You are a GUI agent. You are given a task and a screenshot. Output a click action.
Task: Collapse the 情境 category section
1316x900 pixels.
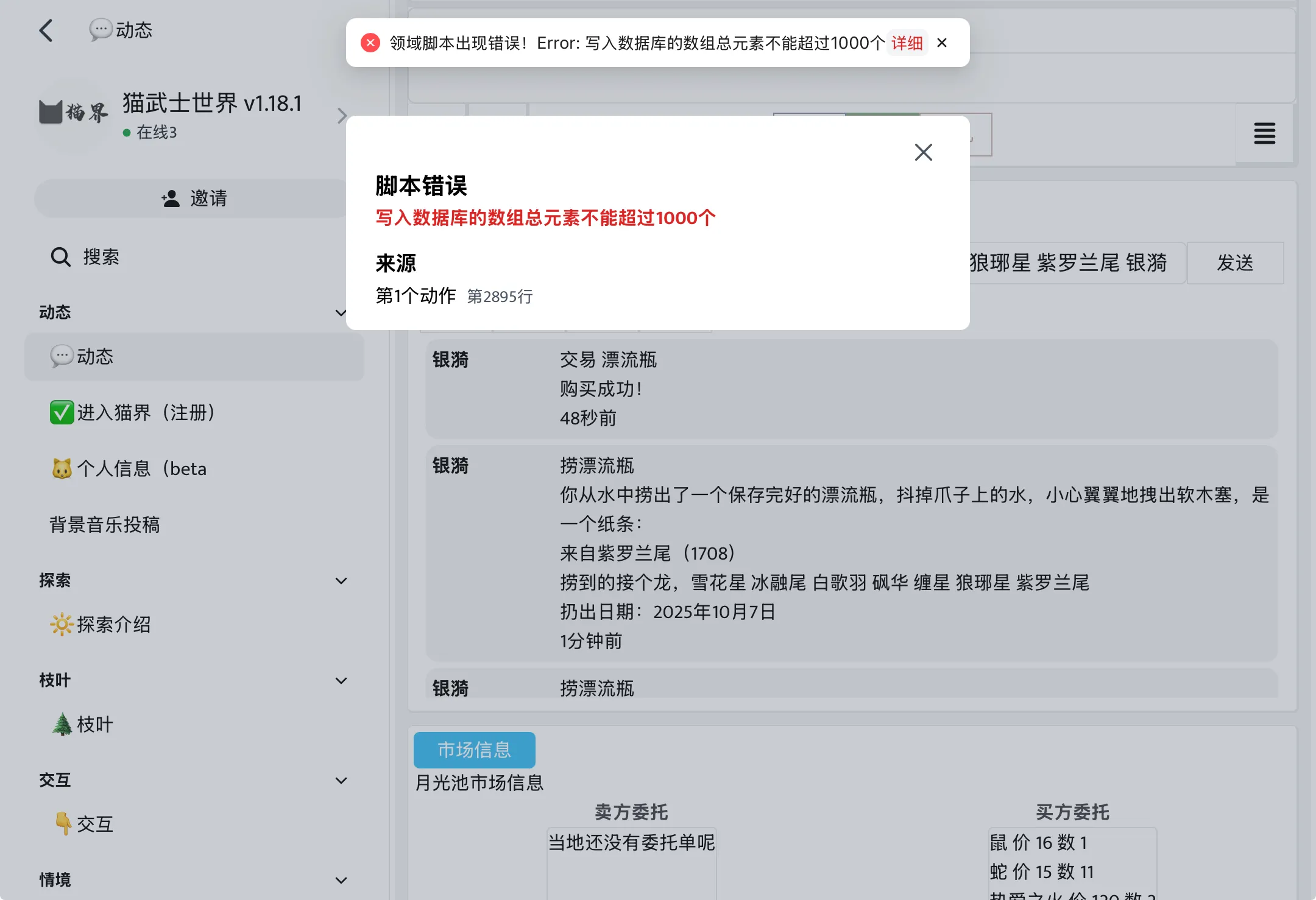click(341, 881)
